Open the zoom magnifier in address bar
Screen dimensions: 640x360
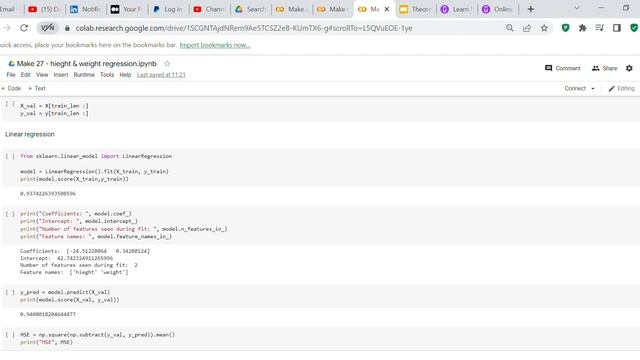point(509,28)
